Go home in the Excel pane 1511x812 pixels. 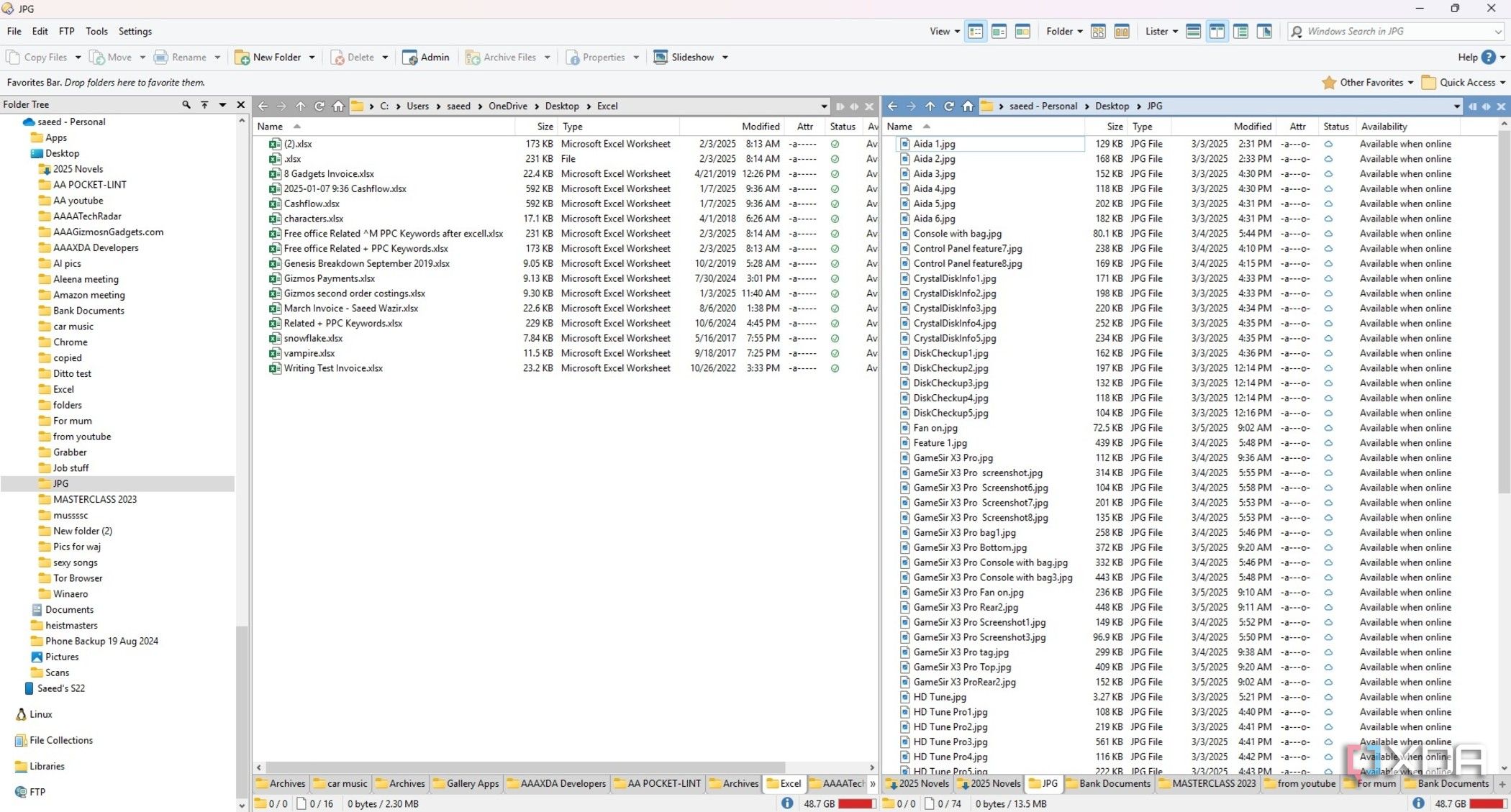[x=338, y=106]
